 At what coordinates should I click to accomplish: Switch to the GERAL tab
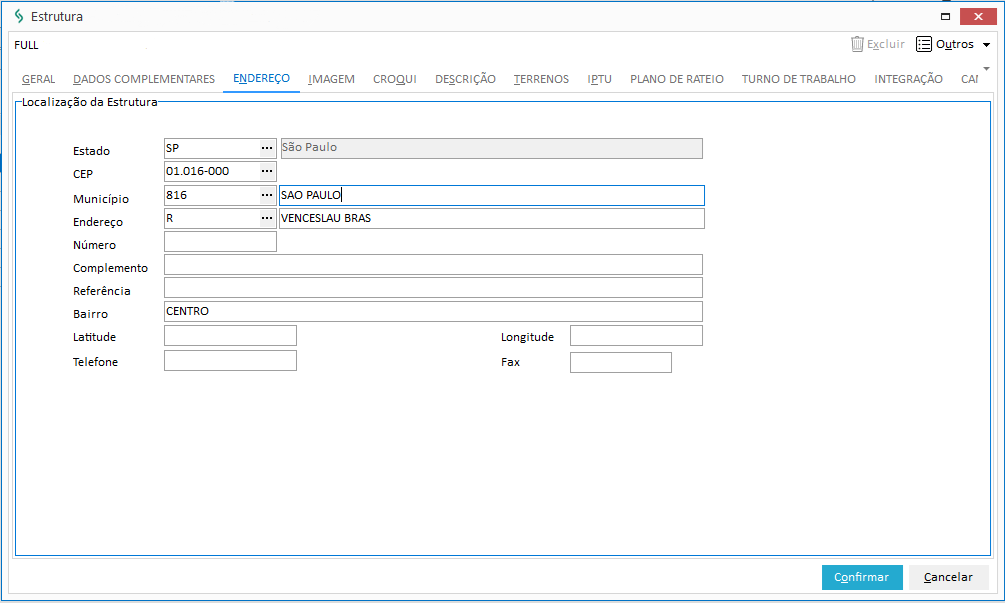coord(38,79)
